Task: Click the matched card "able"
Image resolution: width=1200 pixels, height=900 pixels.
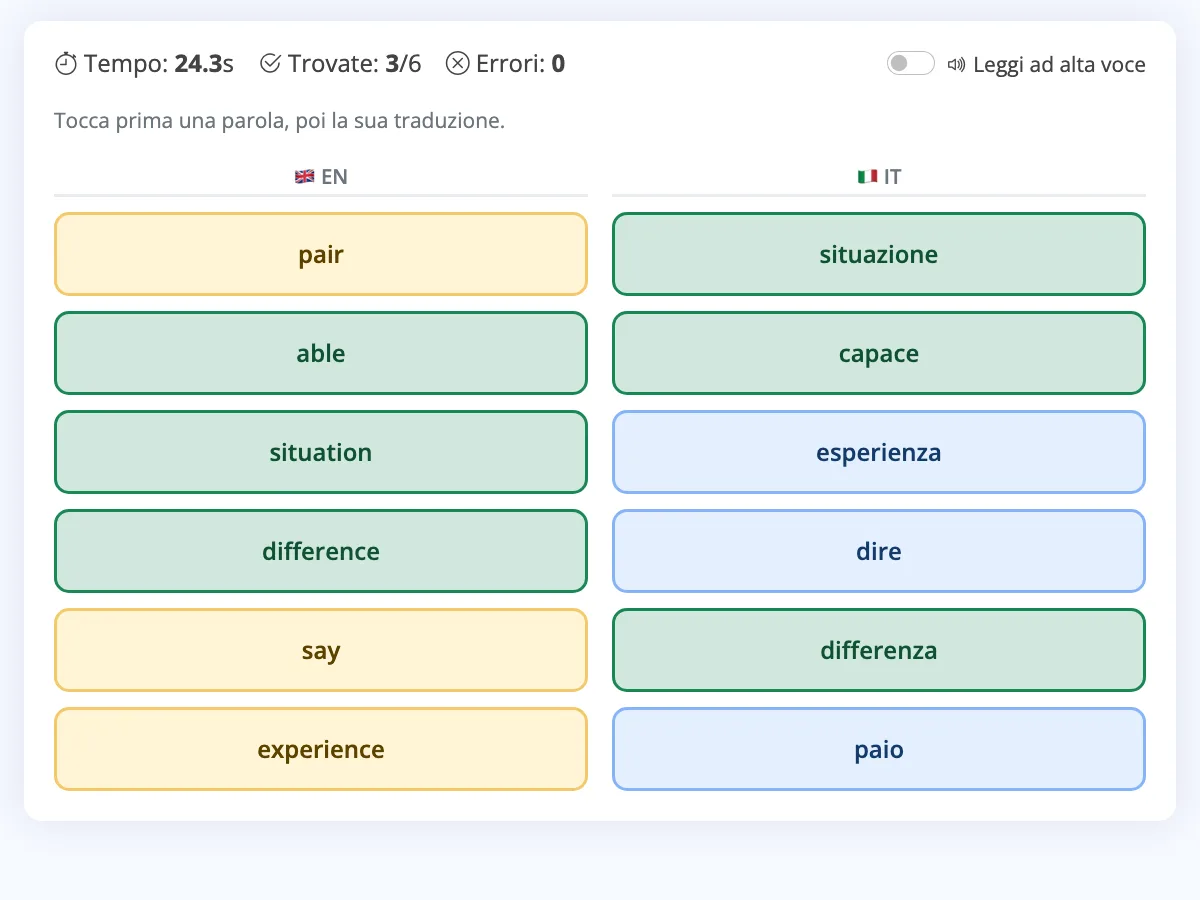Action: [x=321, y=353]
